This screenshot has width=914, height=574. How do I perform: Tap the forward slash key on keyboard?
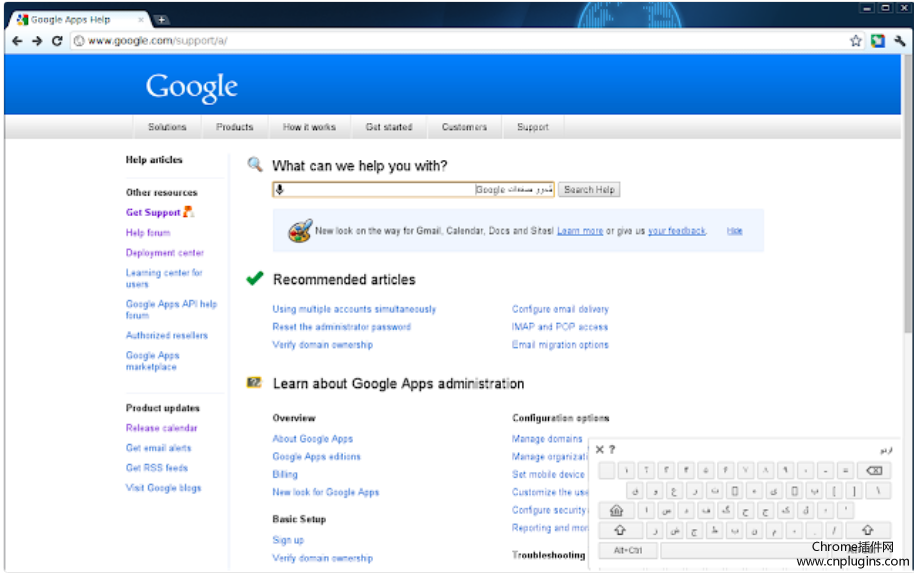[x=834, y=530]
